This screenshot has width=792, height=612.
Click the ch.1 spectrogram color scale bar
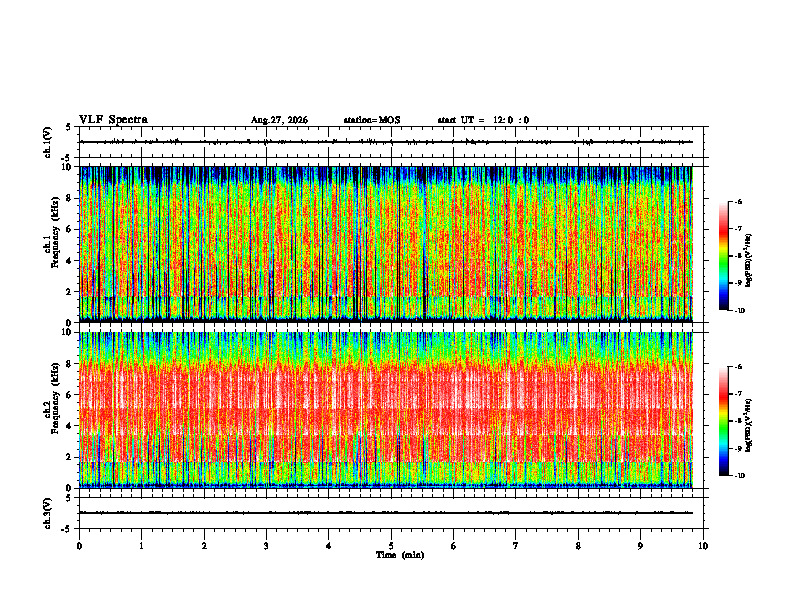(723, 256)
